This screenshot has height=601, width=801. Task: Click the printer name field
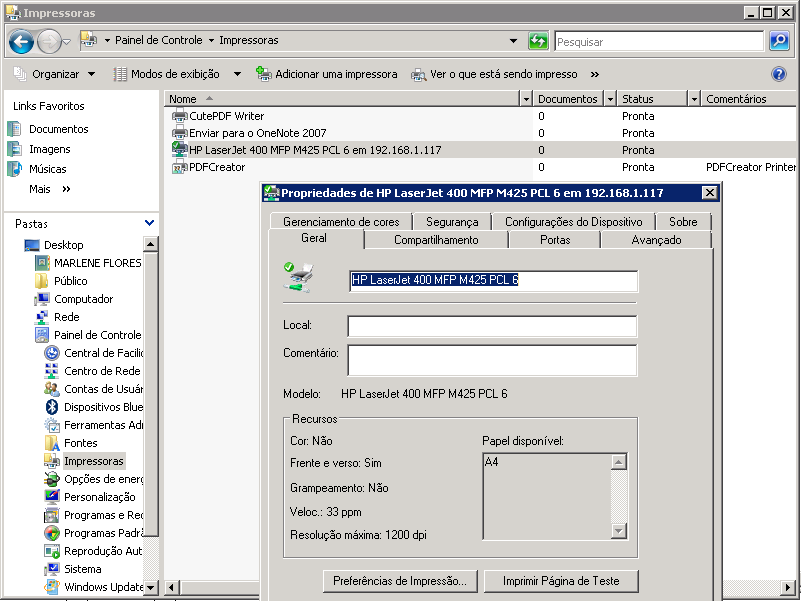[493, 281]
